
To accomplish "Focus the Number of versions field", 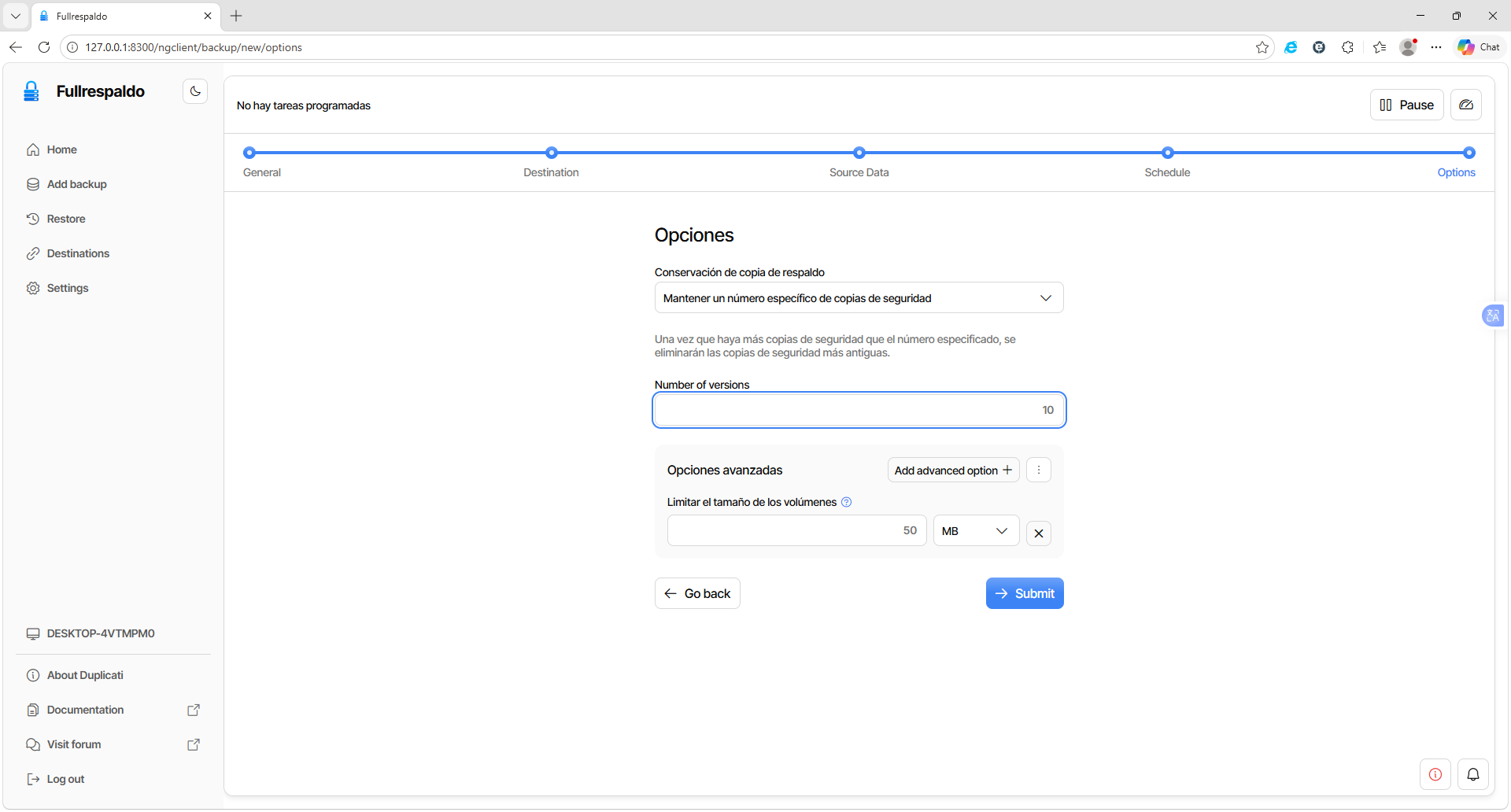I will coord(859,410).
